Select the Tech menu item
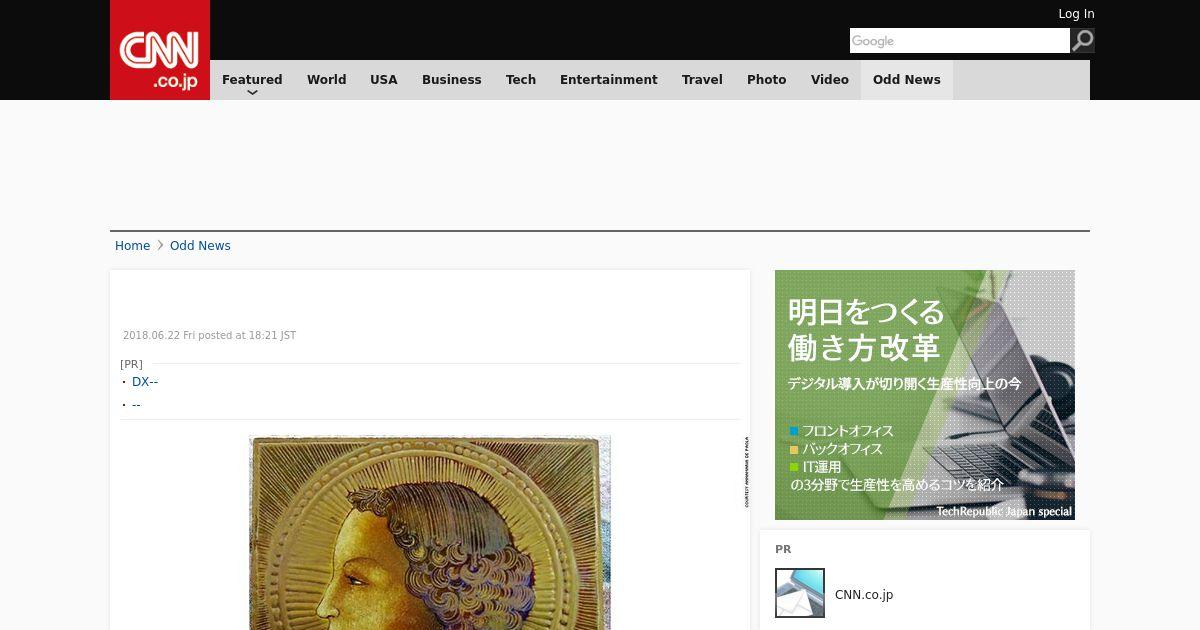Image resolution: width=1200 pixels, height=630 pixels. (x=521, y=80)
